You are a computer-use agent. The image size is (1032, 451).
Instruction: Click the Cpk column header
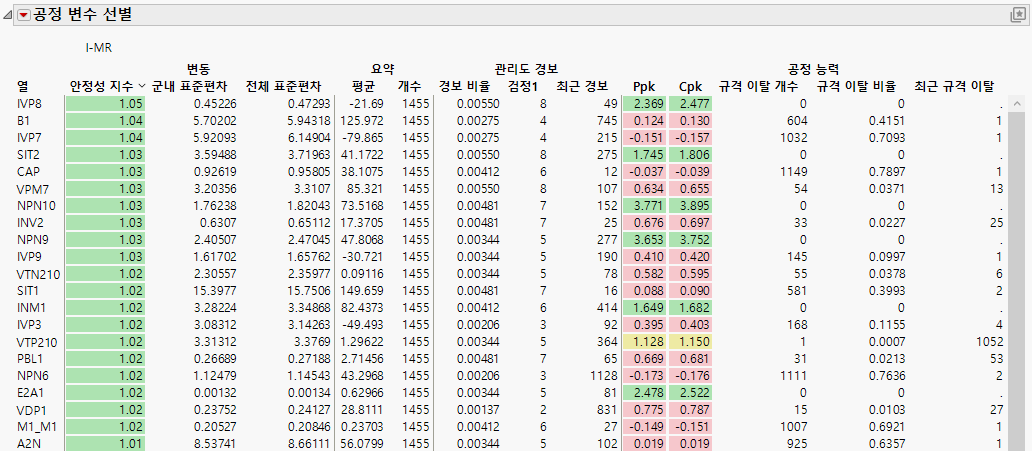(691, 86)
